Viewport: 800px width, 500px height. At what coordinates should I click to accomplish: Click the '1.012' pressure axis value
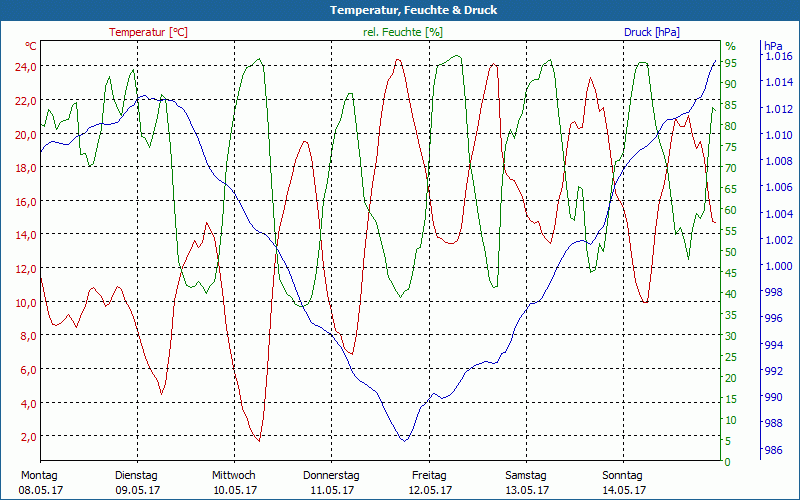778,108
